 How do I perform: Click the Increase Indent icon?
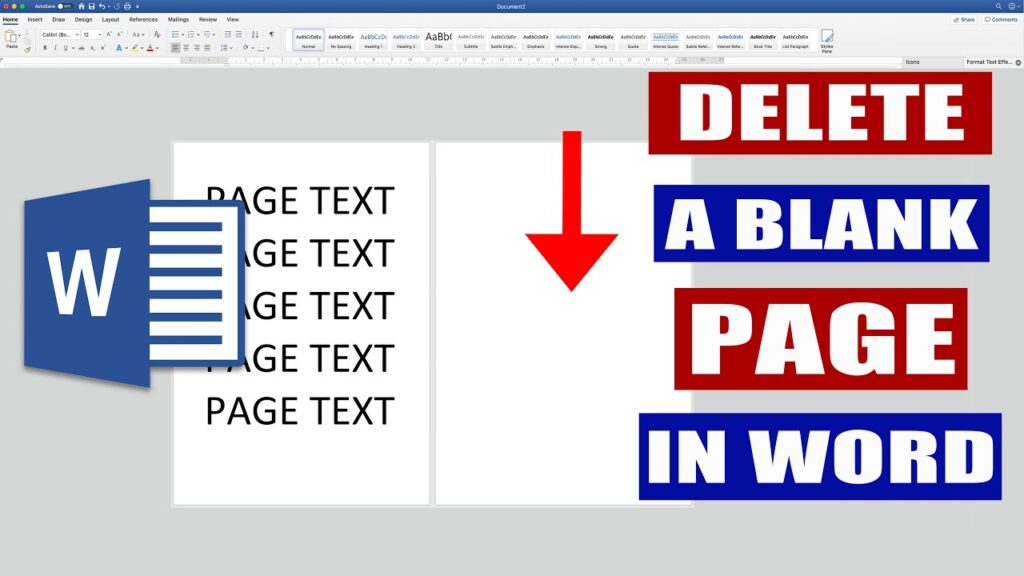[x=238, y=34]
